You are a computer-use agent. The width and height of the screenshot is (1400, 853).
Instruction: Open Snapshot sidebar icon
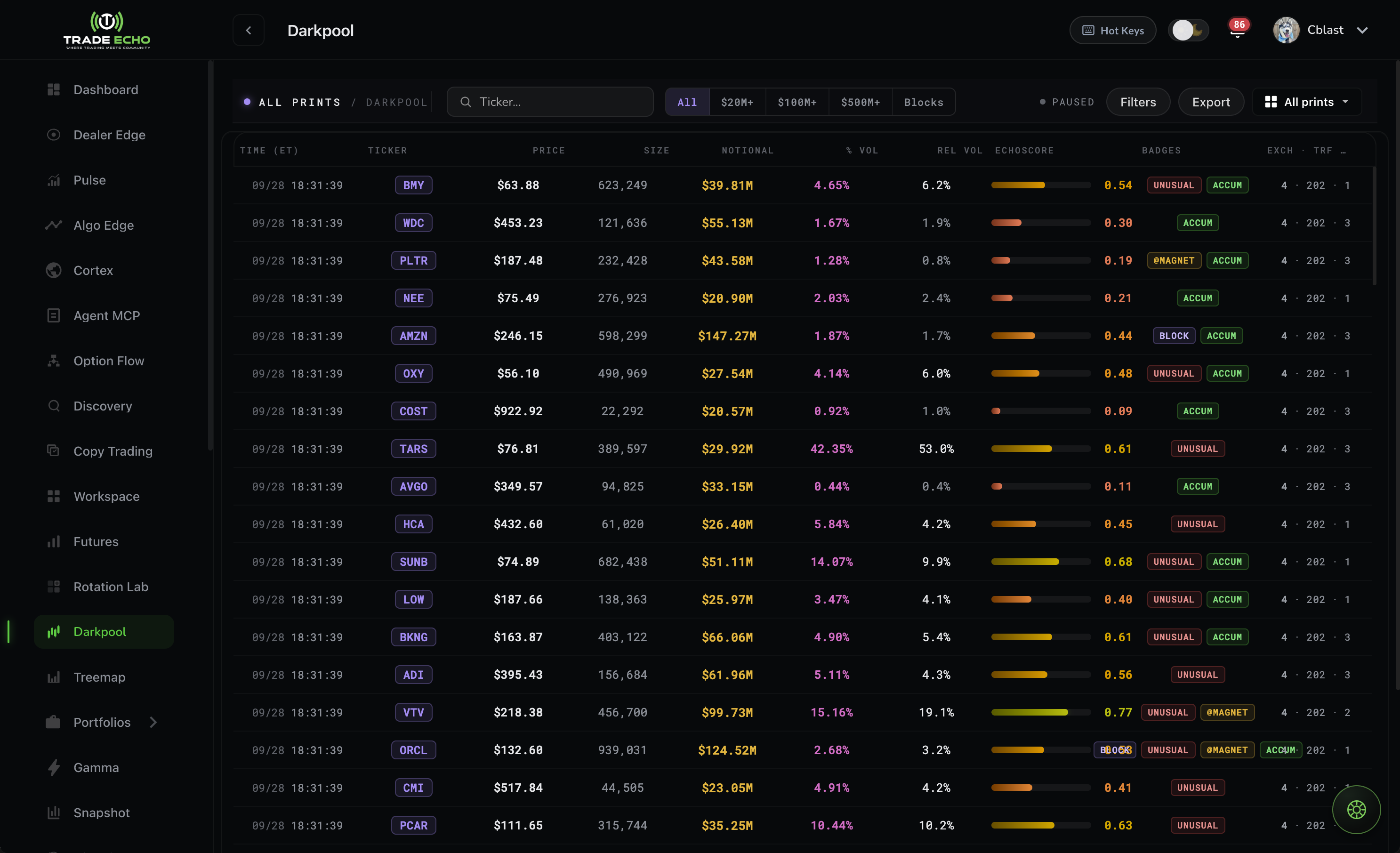point(53,813)
